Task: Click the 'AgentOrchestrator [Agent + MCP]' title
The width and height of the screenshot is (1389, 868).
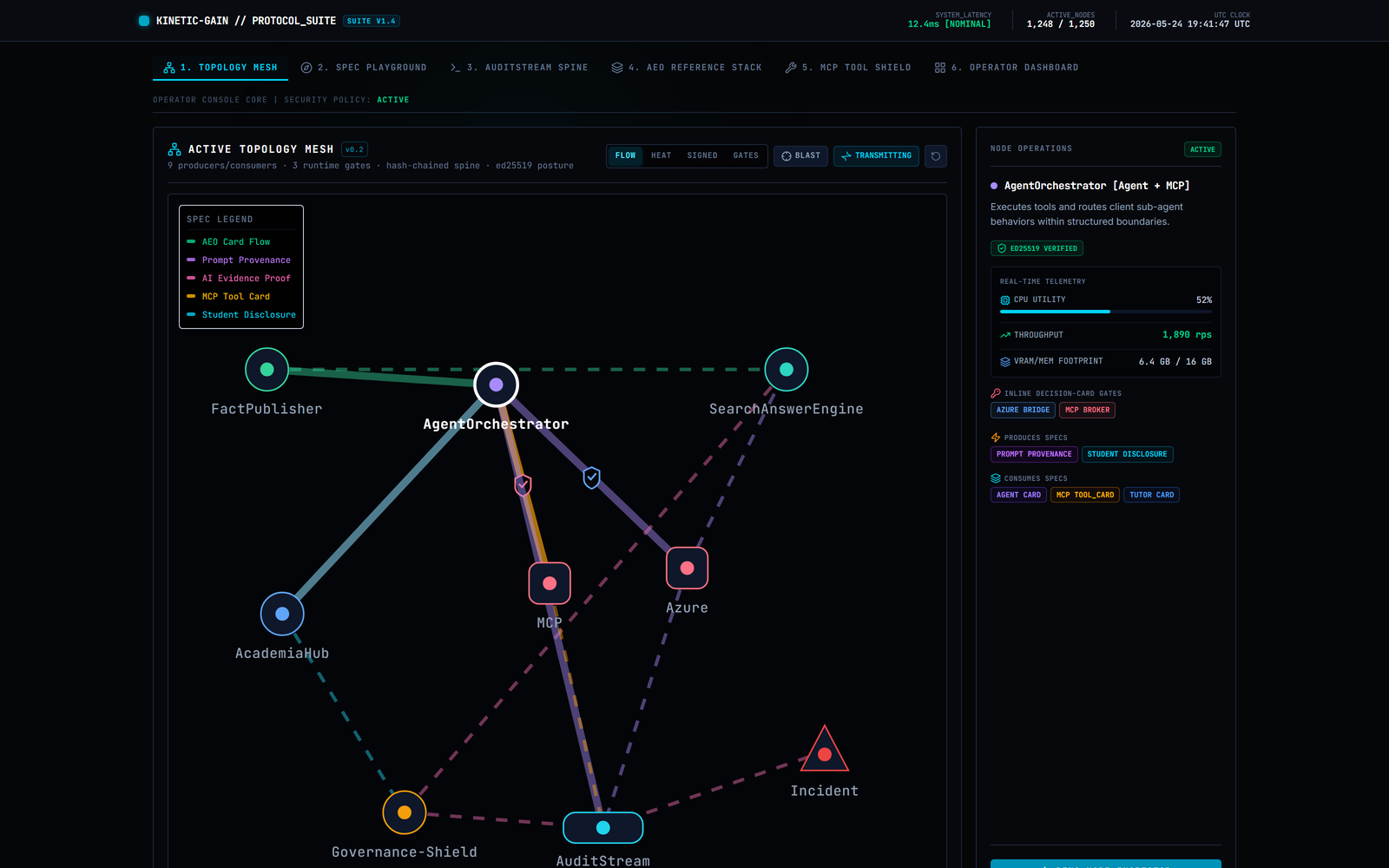Action: (x=1096, y=186)
